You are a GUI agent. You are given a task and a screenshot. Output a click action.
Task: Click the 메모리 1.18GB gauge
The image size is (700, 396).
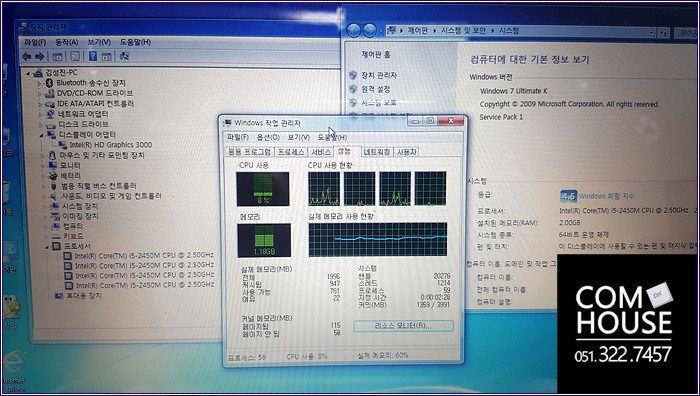click(264, 241)
